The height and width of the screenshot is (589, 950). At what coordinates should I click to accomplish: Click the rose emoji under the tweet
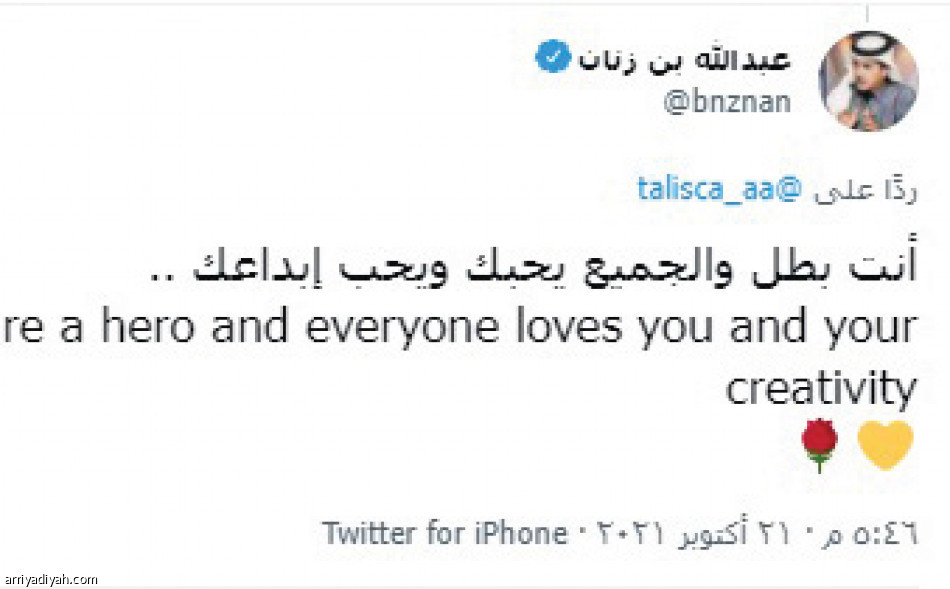point(820,440)
